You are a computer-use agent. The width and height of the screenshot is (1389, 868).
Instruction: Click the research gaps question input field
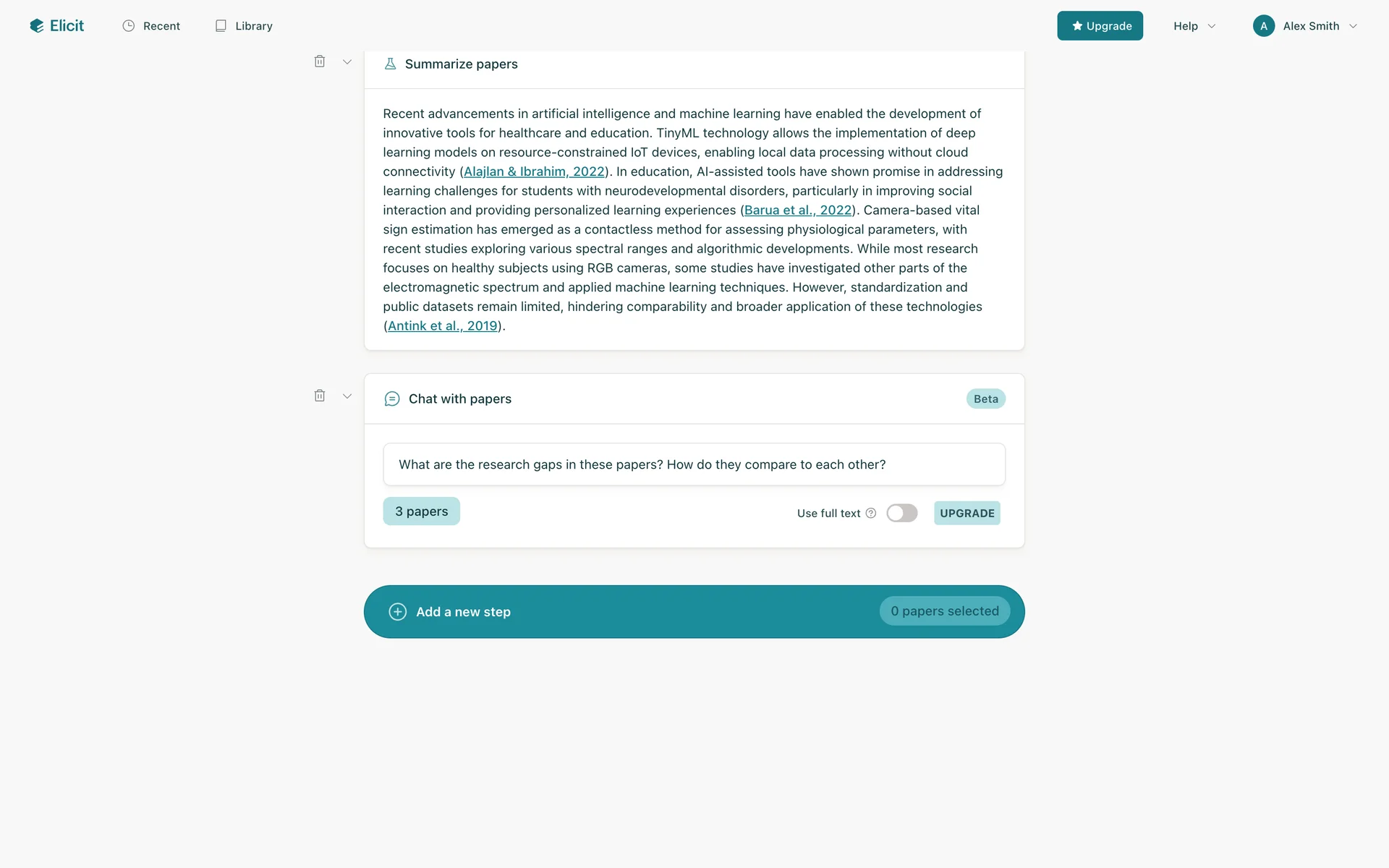(694, 464)
